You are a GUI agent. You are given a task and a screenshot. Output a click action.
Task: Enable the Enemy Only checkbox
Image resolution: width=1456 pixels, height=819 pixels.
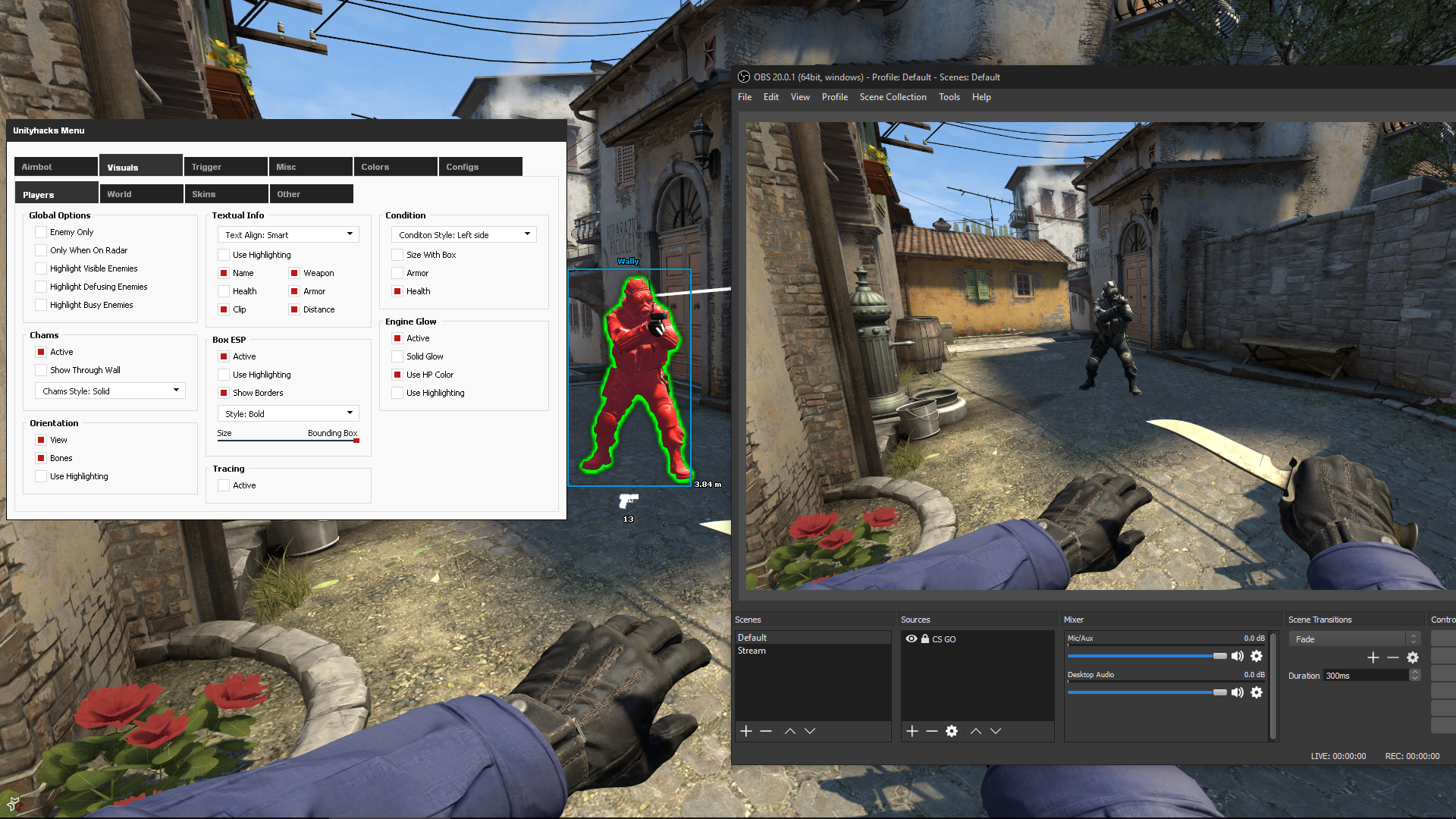[41, 232]
